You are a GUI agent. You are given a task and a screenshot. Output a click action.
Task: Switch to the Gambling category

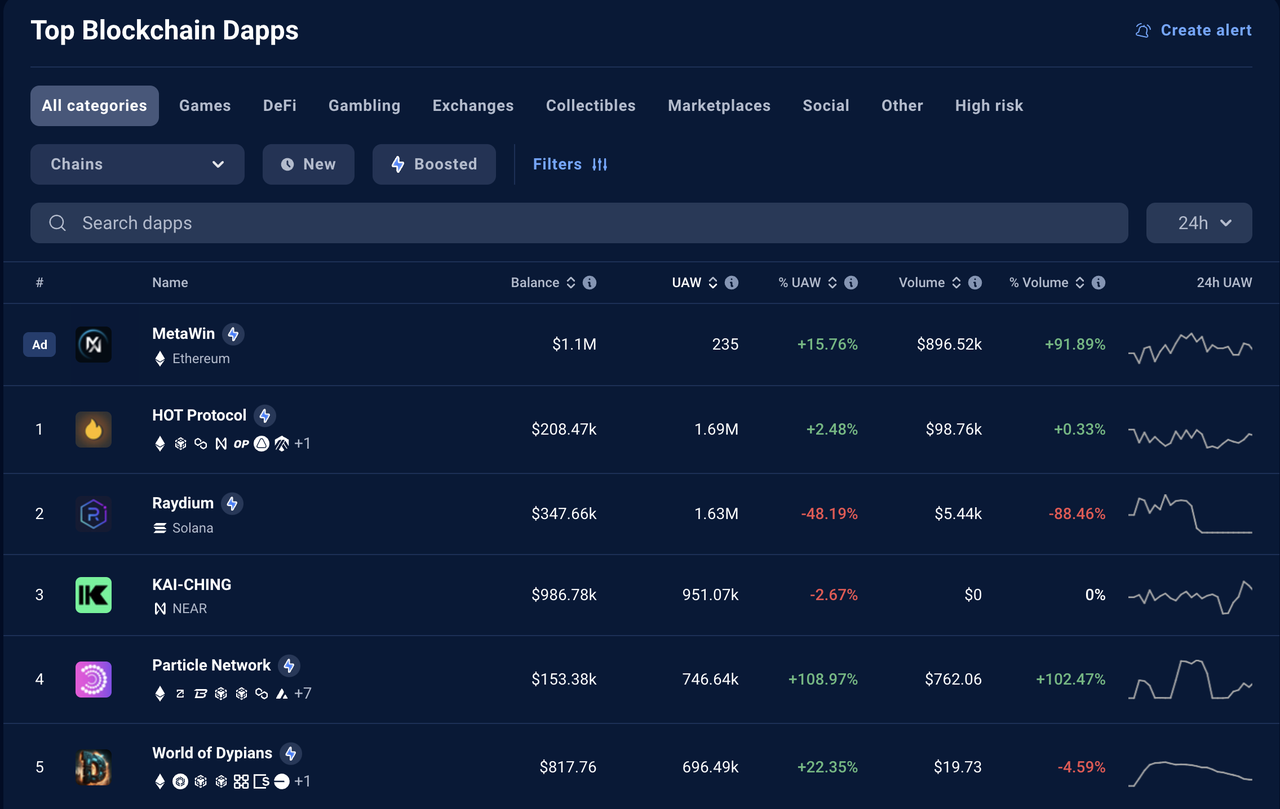(364, 105)
